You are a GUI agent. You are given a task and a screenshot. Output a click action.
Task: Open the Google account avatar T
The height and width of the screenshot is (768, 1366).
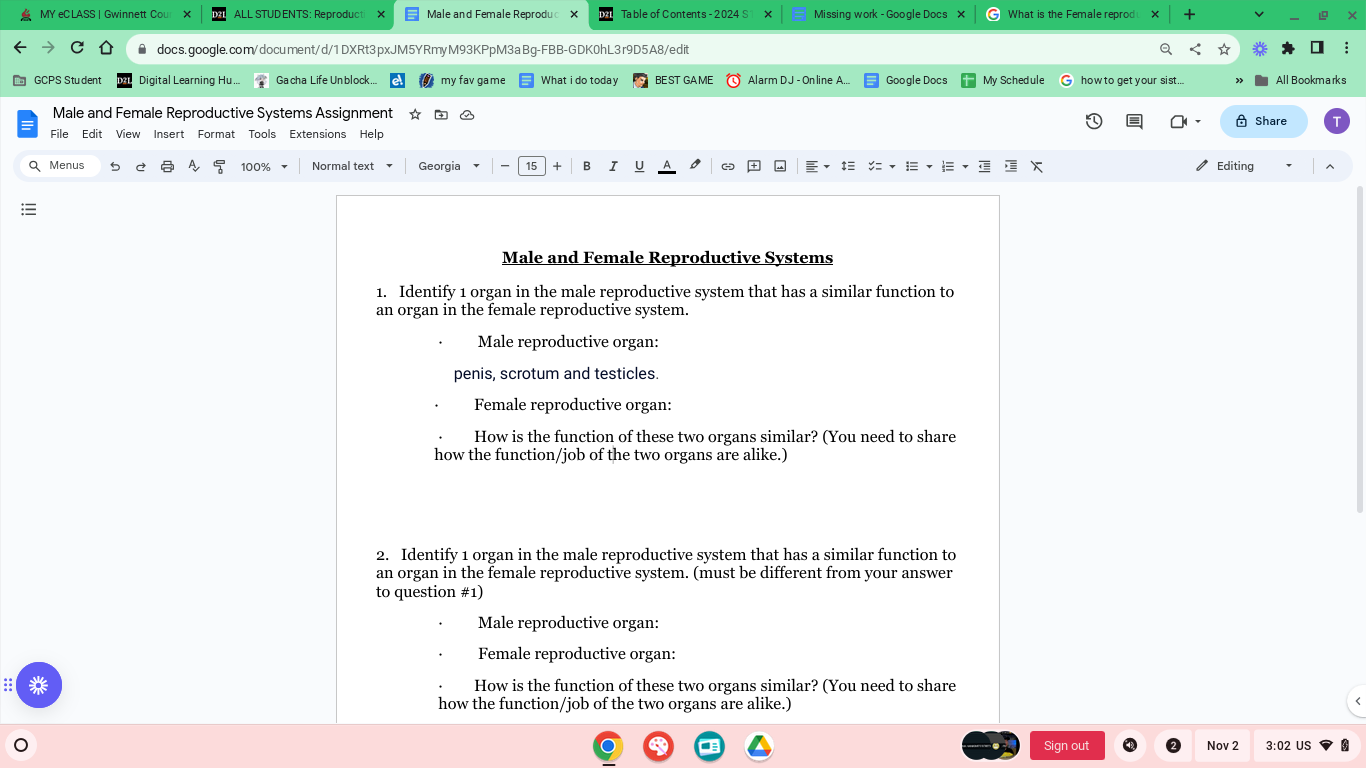pos(1337,121)
